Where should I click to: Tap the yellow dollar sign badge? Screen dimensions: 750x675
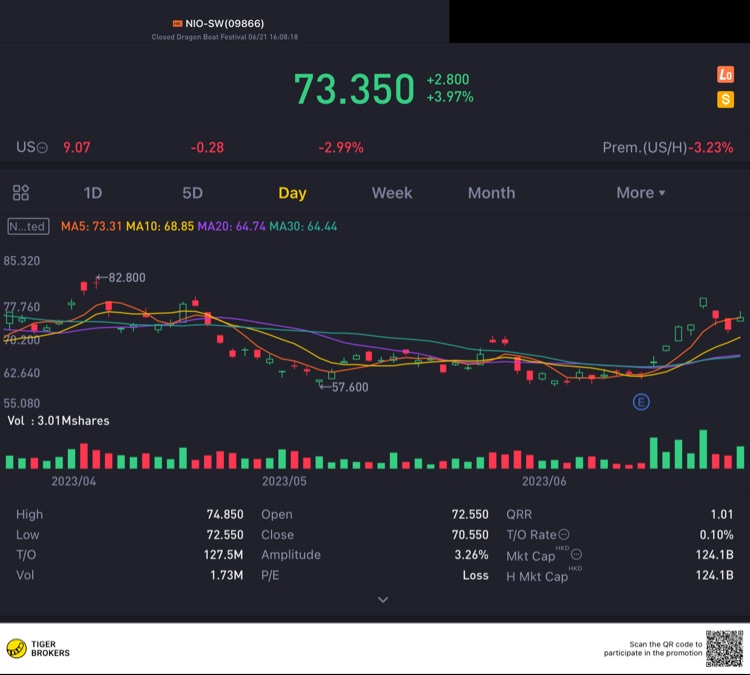click(x=725, y=100)
